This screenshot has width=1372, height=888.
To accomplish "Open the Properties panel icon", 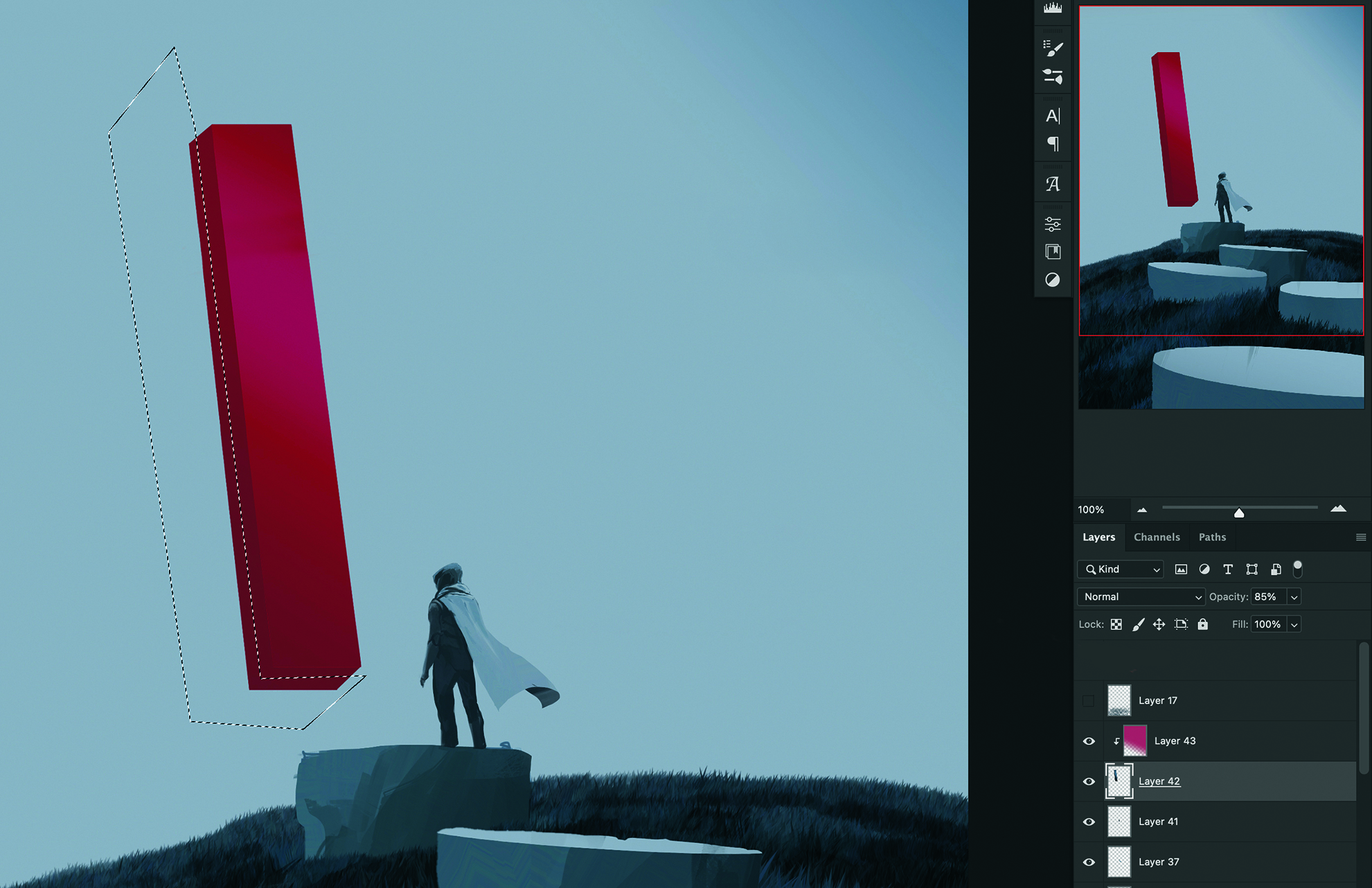I will [1053, 224].
